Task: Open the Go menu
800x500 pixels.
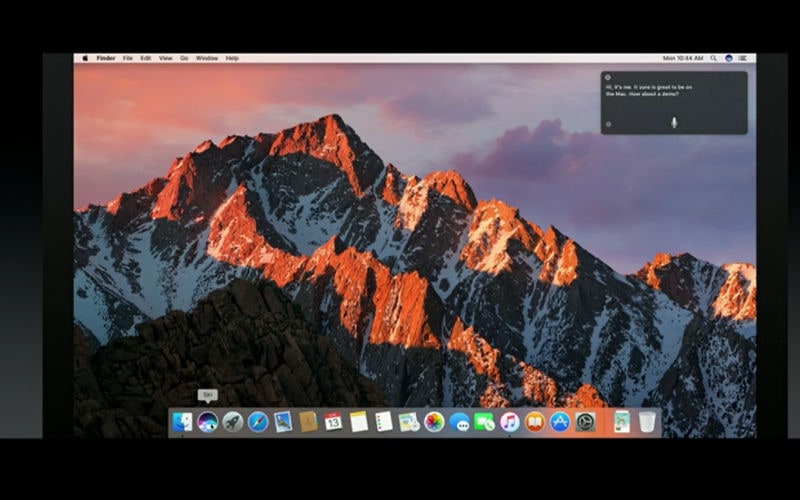Action: pos(184,58)
